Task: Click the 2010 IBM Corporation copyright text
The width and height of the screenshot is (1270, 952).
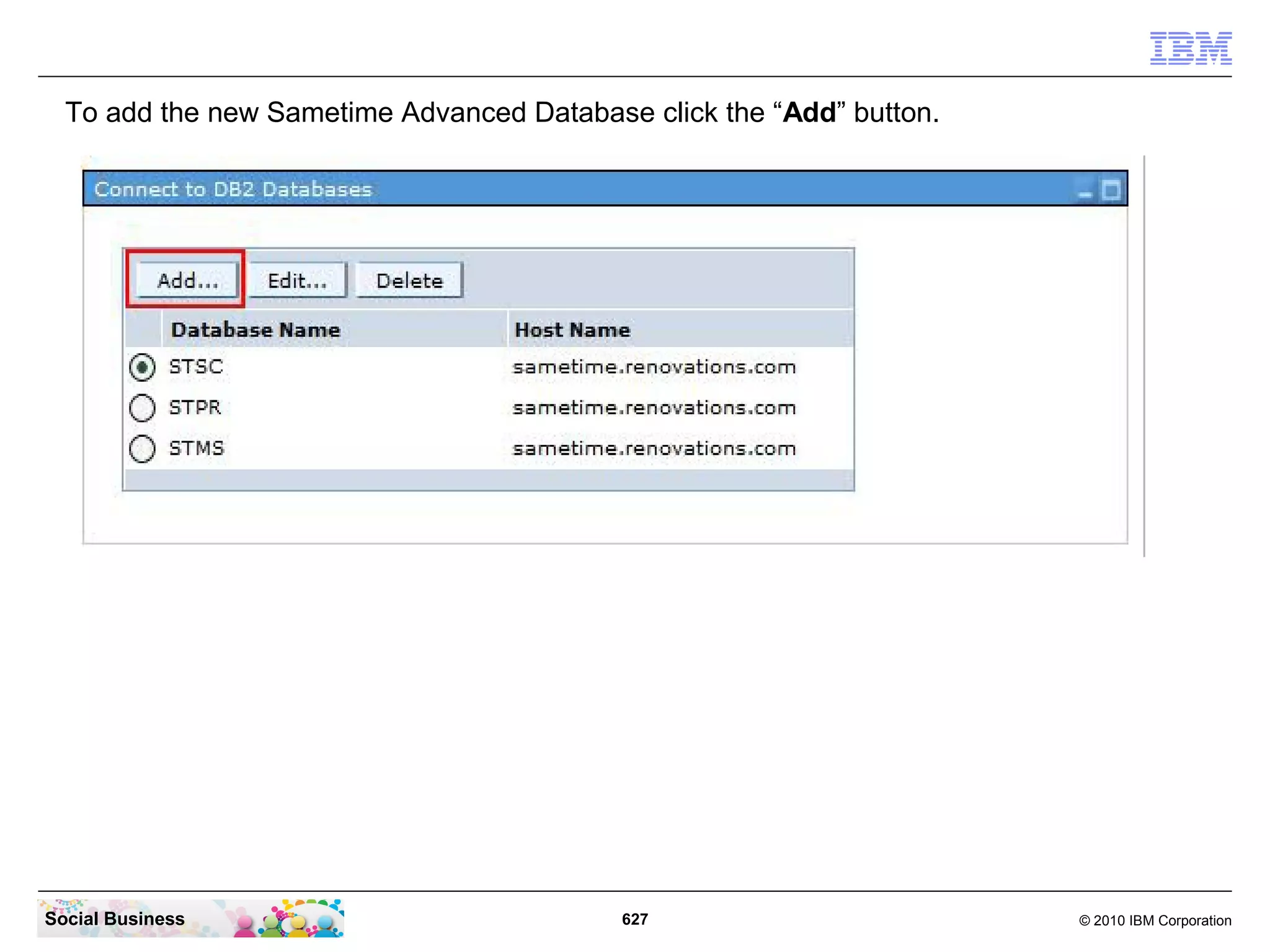Action: pos(1155,920)
